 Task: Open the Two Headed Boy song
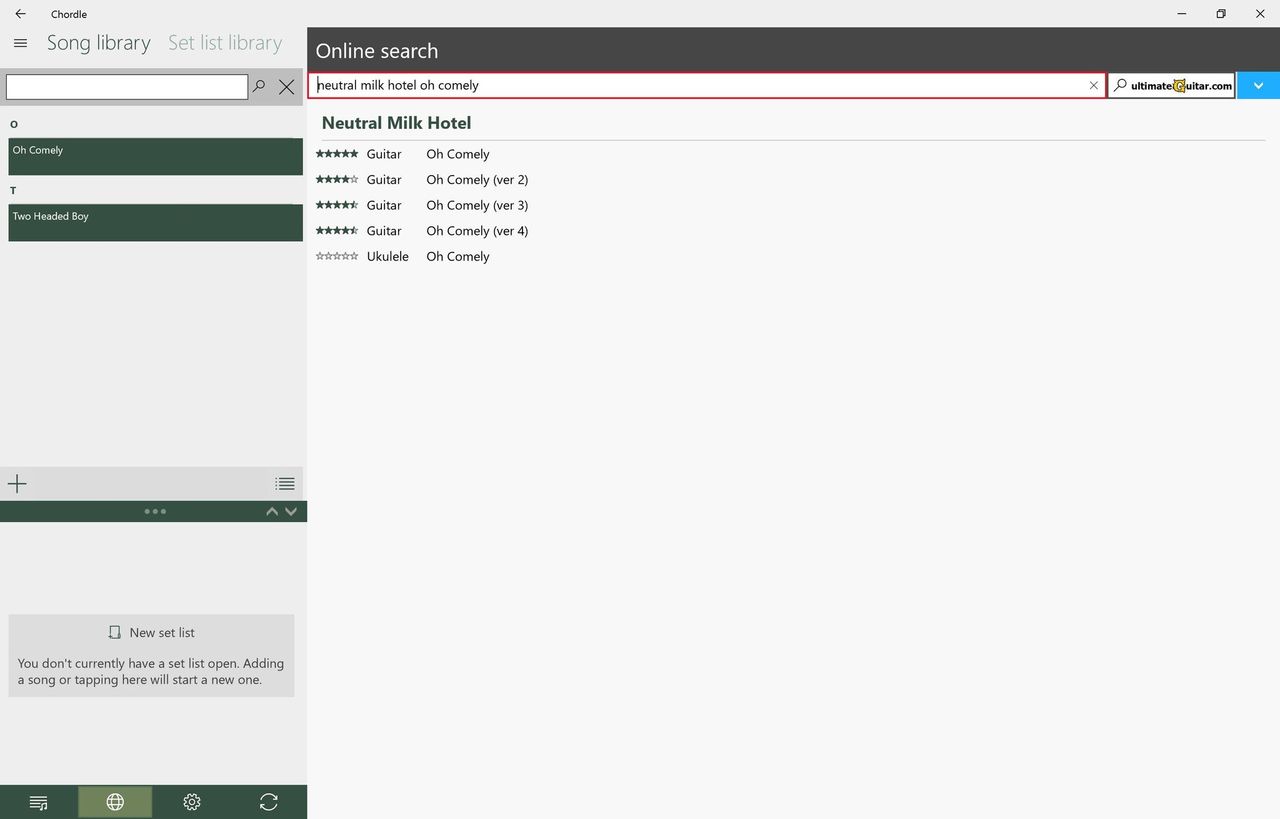tap(155, 223)
